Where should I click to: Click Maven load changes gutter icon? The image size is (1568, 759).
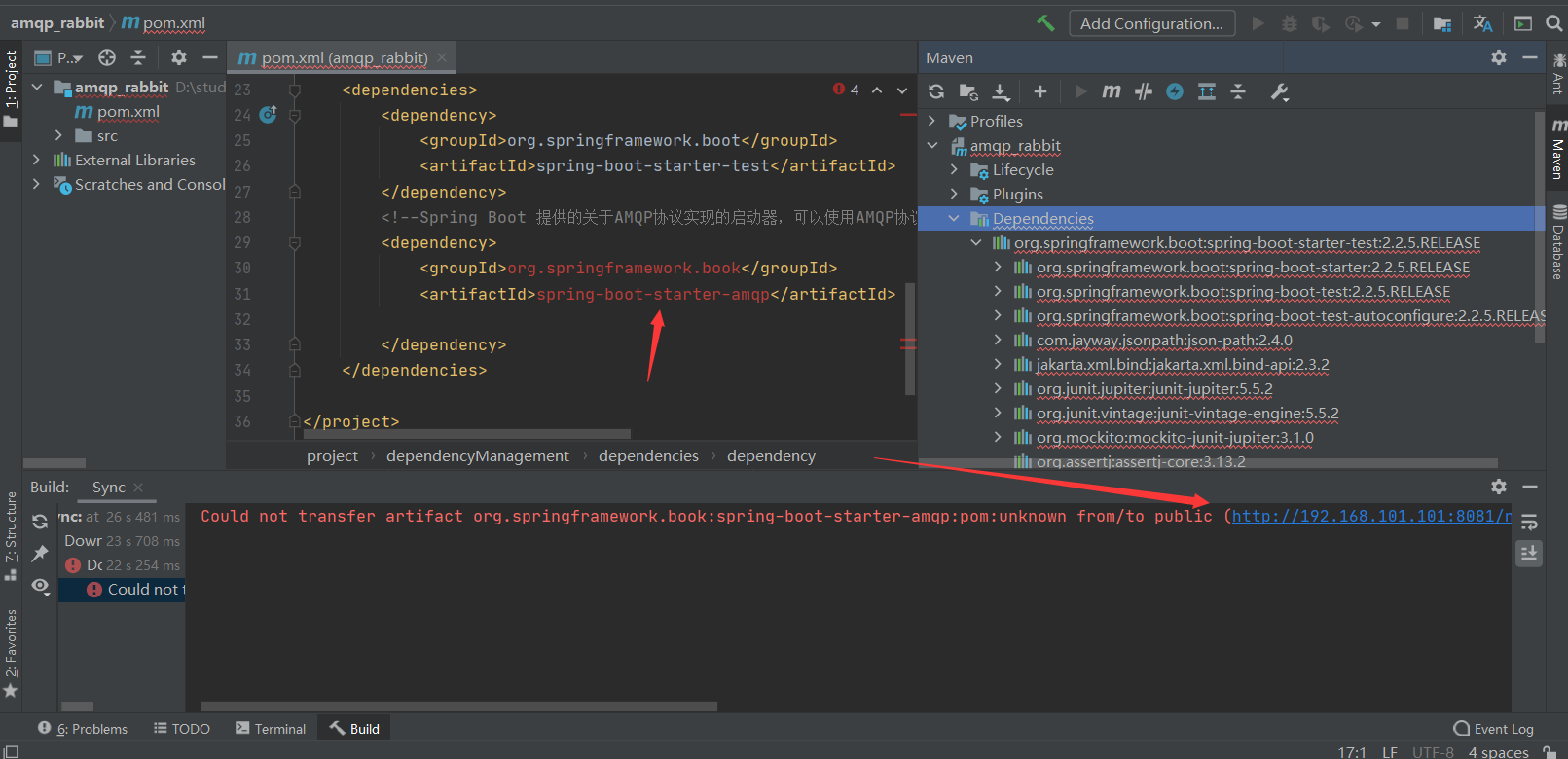(x=269, y=114)
